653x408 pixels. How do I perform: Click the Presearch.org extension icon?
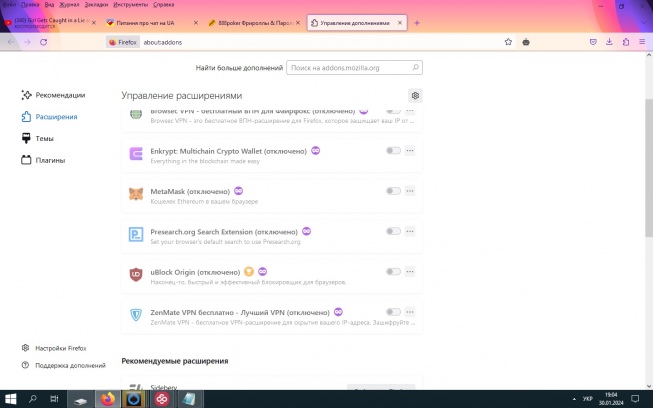pos(136,234)
